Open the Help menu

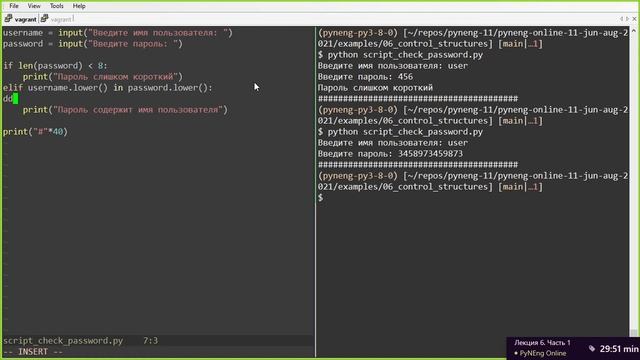click(x=79, y=6)
